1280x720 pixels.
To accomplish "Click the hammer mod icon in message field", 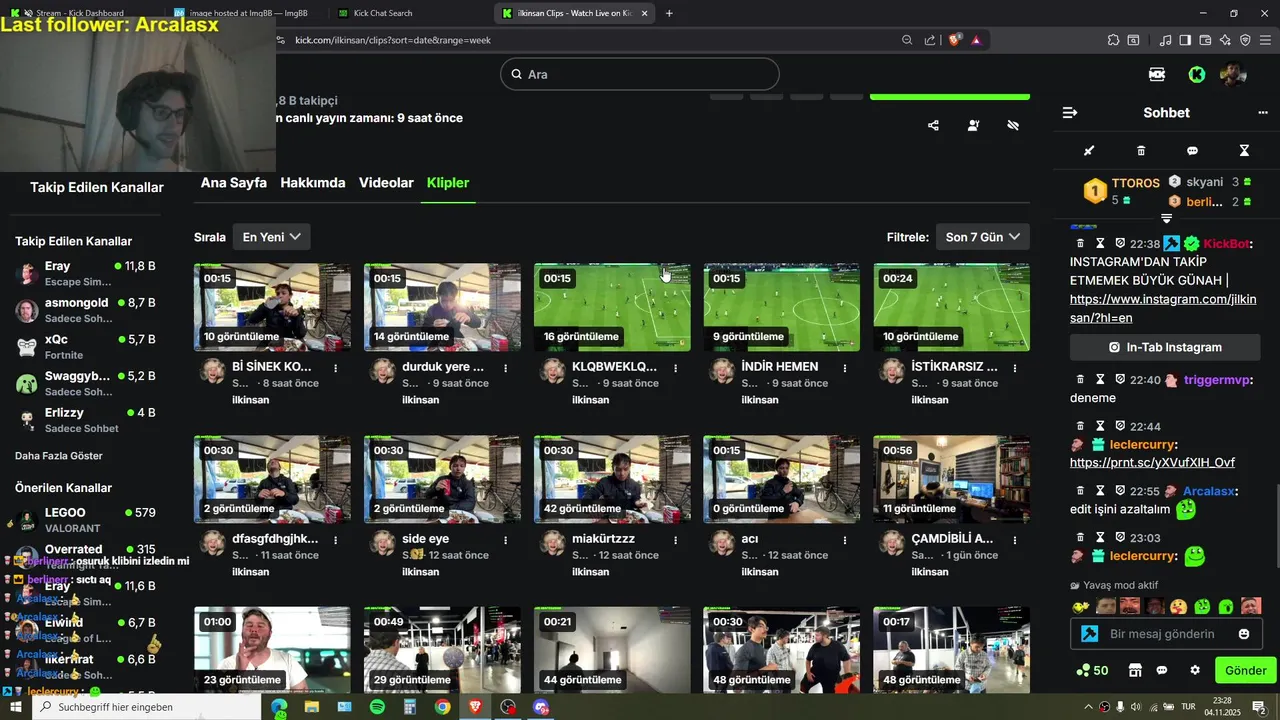I will coord(1090,634).
